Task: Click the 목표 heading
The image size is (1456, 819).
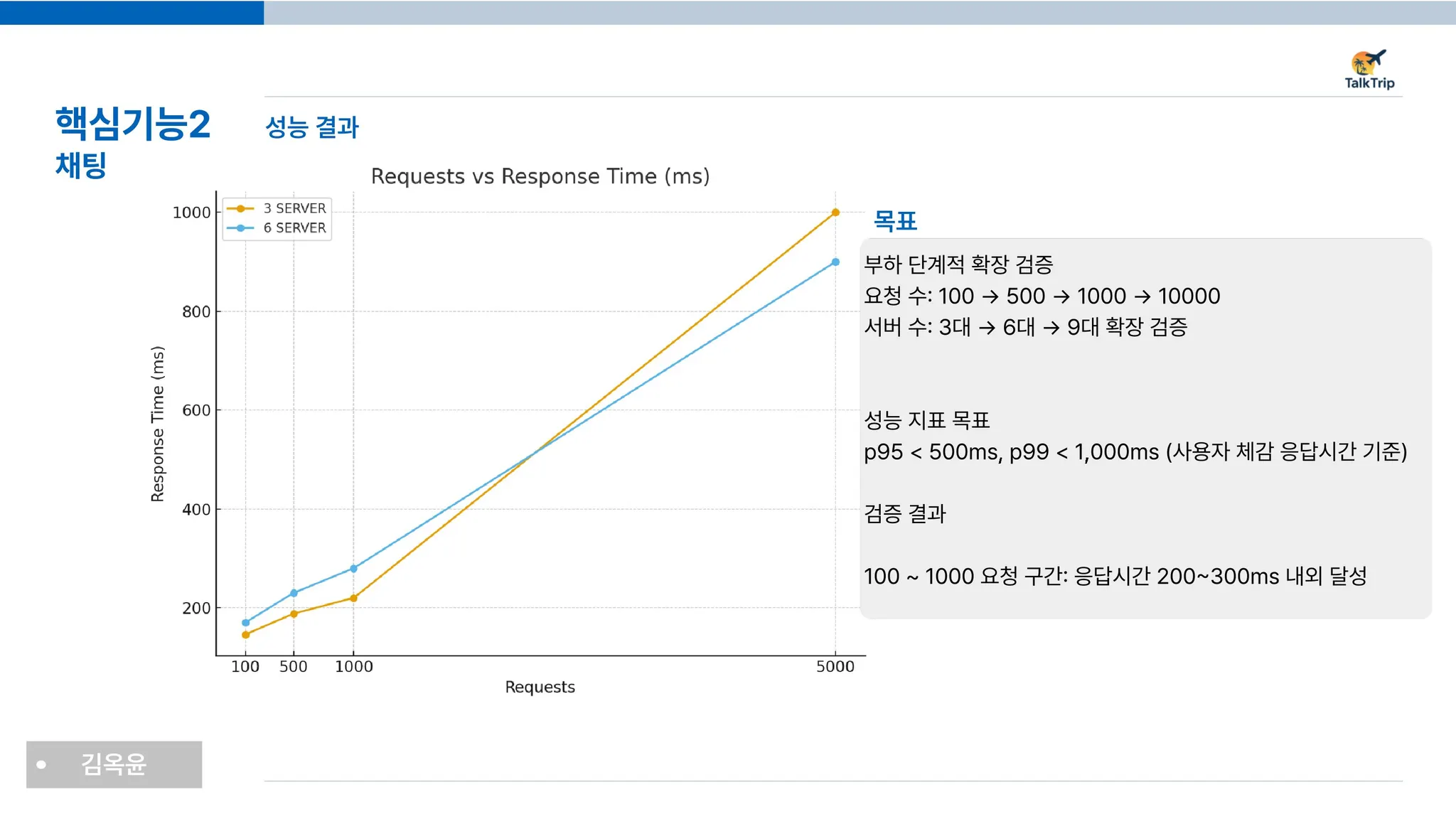Action: (x=895, y=221)
